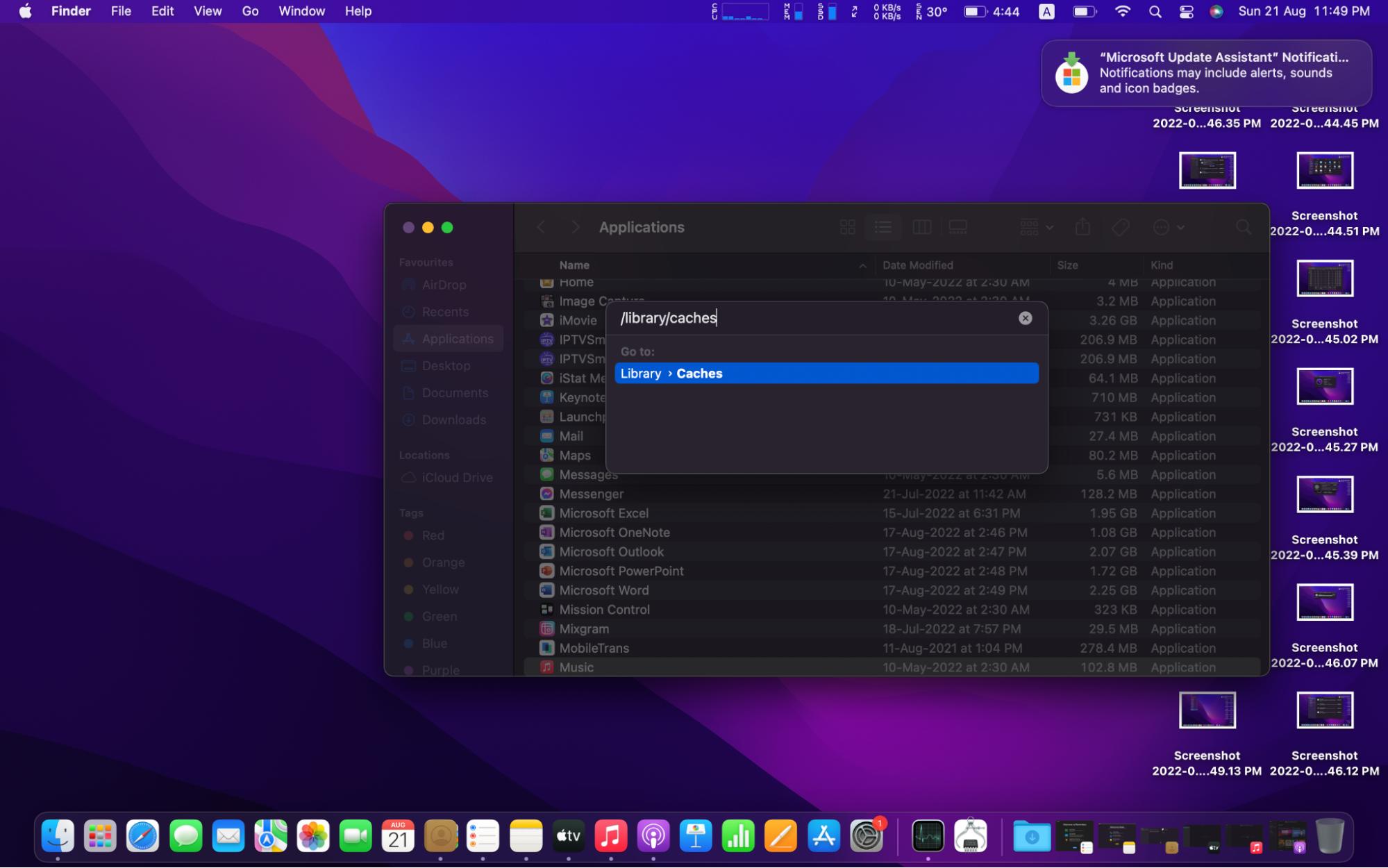Switch Finder to icon view
The width and height of the screenshot is (1388, 868).
pyautogui.click(x=847, y=227)
